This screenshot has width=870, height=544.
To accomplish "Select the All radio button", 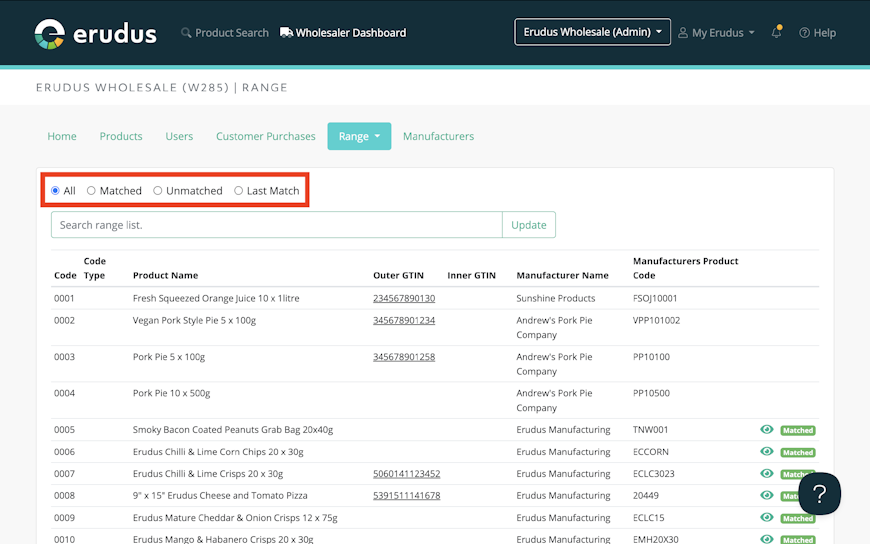I will point(55,190).
